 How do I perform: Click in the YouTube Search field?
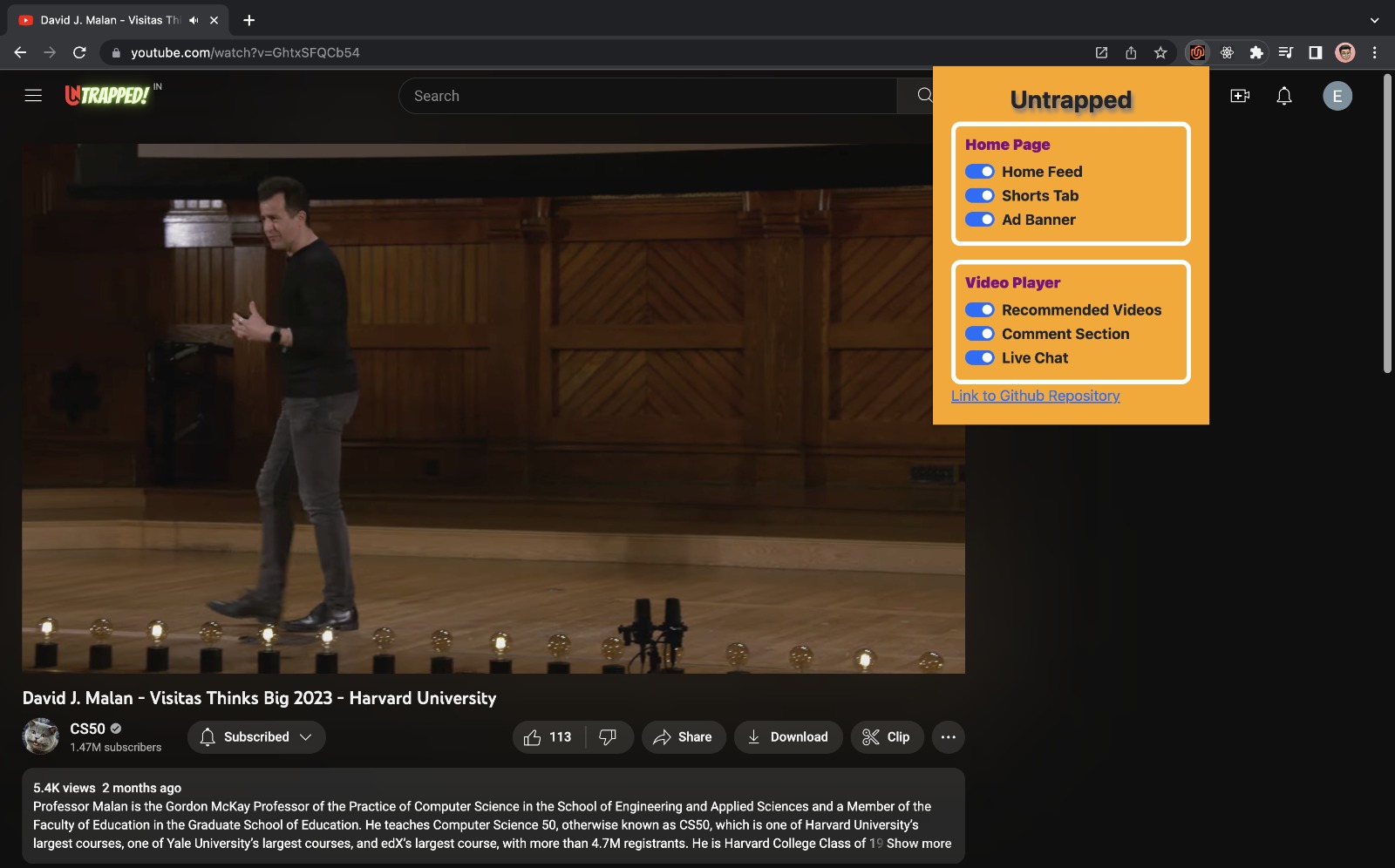pyautogui.click(x=647, y=96)
